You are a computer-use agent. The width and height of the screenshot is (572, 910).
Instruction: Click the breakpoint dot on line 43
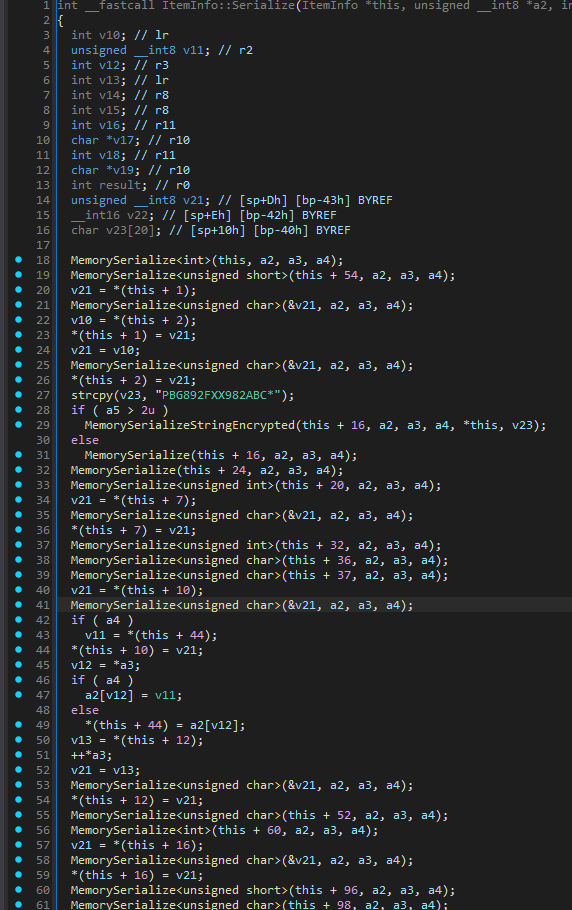pos(19,635)
